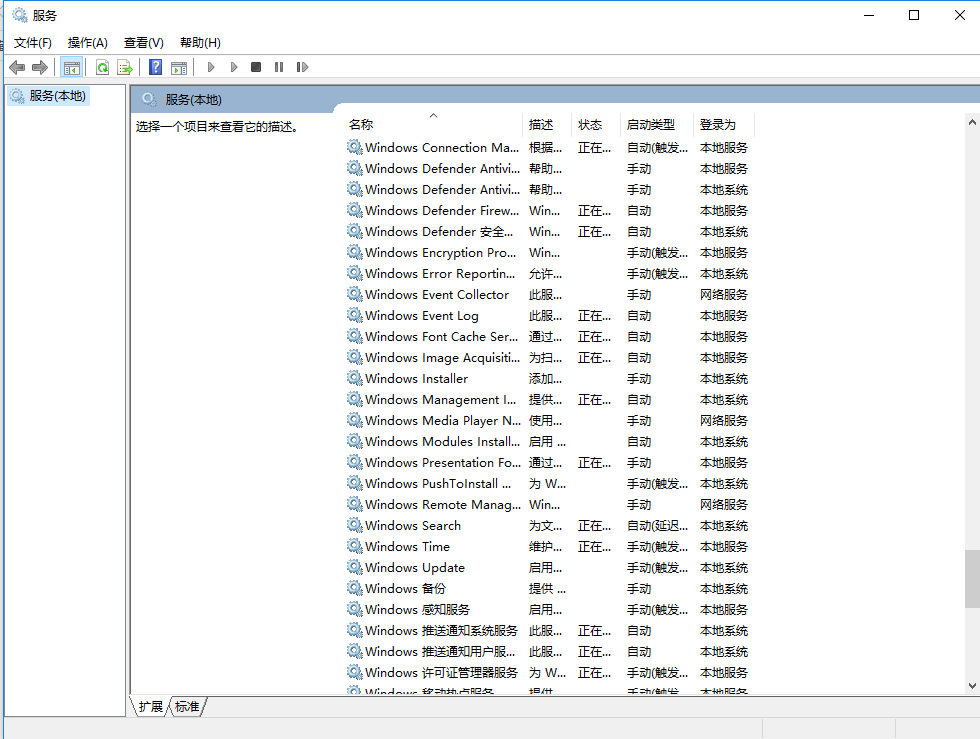The image size is (980, 739).
Task: Click the Export list toolbar icon
Action: pos(125,67)
